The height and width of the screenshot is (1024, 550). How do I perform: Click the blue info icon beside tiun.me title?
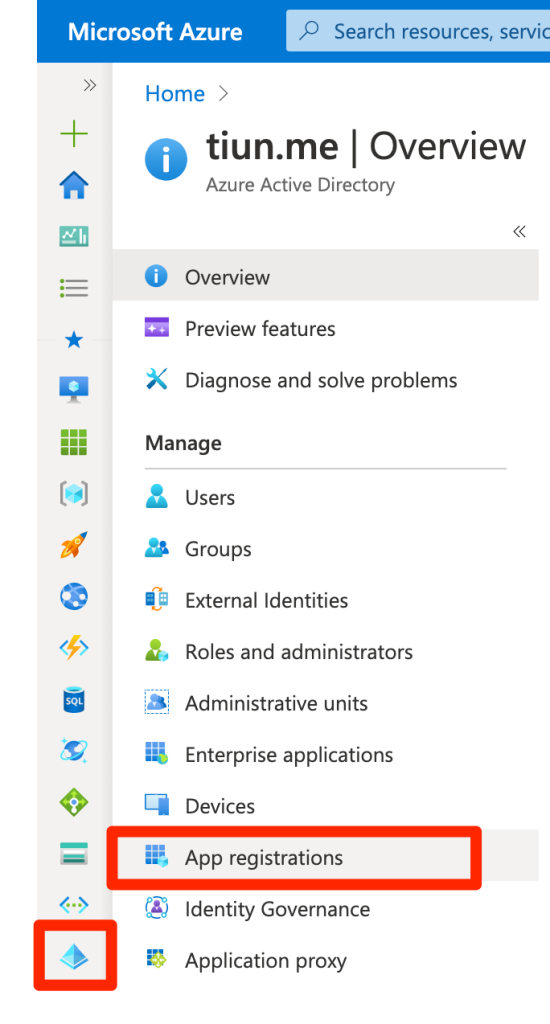point(166,159)
